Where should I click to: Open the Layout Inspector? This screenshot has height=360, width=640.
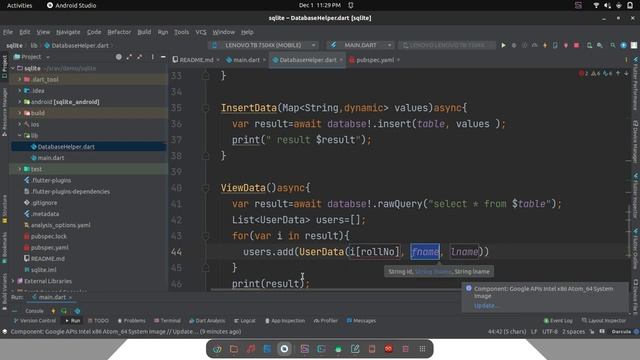[604, 321]
